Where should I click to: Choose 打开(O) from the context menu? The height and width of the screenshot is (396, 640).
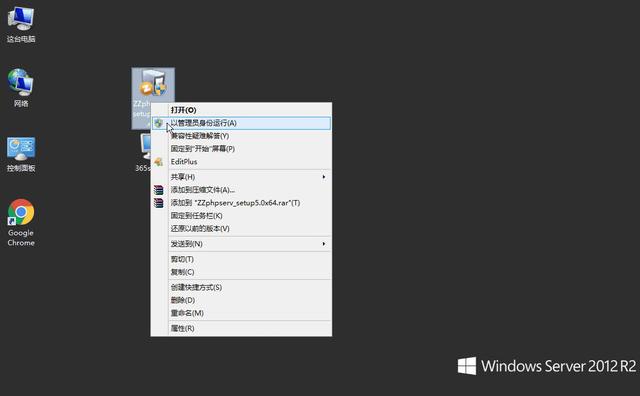coord(241,110)
